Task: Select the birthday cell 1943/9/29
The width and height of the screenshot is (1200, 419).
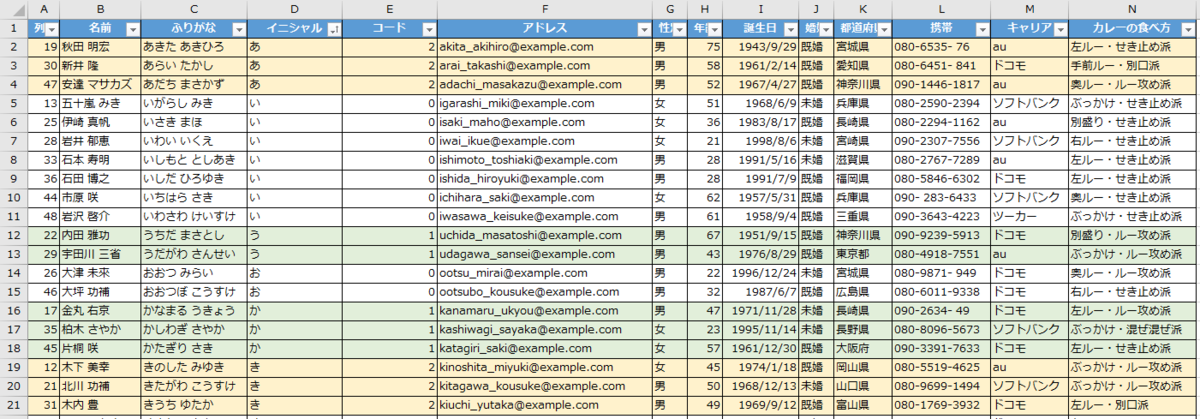Action: pos(761,47)
